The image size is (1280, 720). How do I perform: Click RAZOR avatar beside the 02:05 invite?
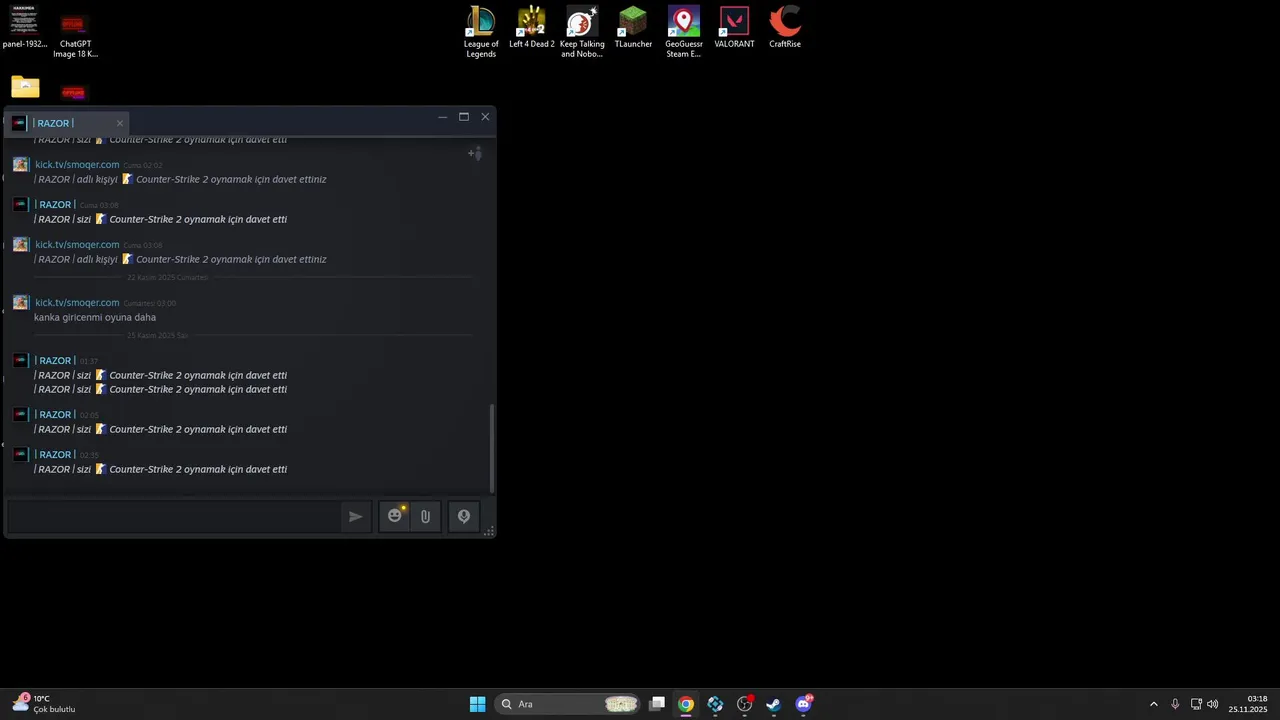[x=20, y=414]
